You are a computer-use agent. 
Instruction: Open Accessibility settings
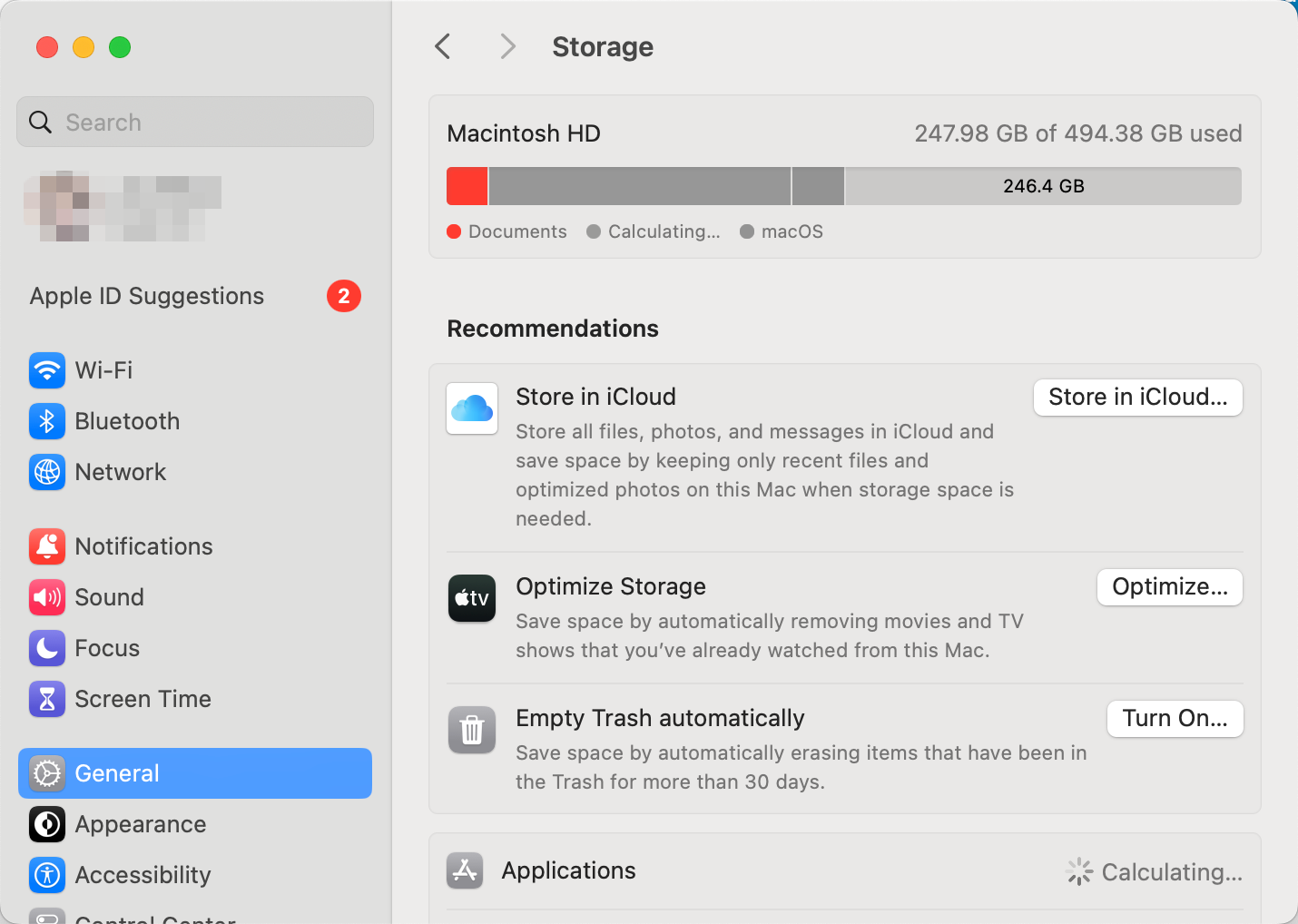(x=195, y=875)
